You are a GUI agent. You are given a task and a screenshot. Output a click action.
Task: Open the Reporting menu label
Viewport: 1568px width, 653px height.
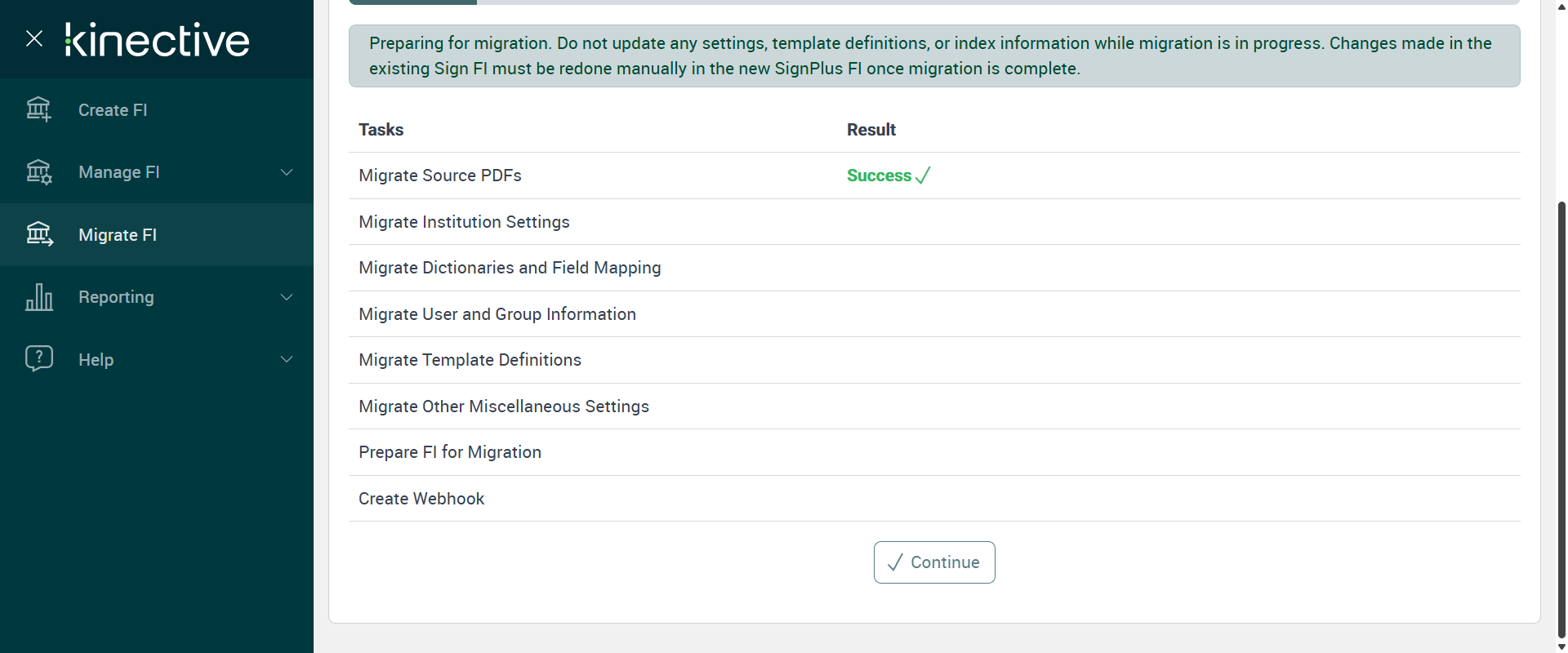point(116,297)
